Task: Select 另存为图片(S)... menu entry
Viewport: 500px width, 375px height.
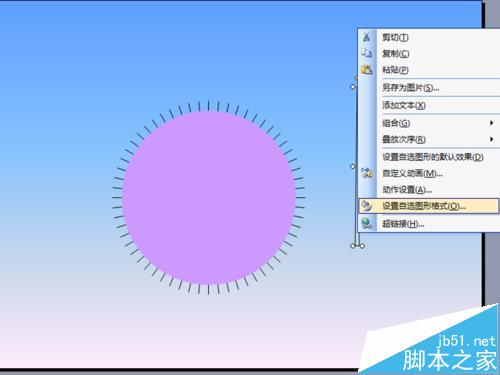Action: click(429, 88)
